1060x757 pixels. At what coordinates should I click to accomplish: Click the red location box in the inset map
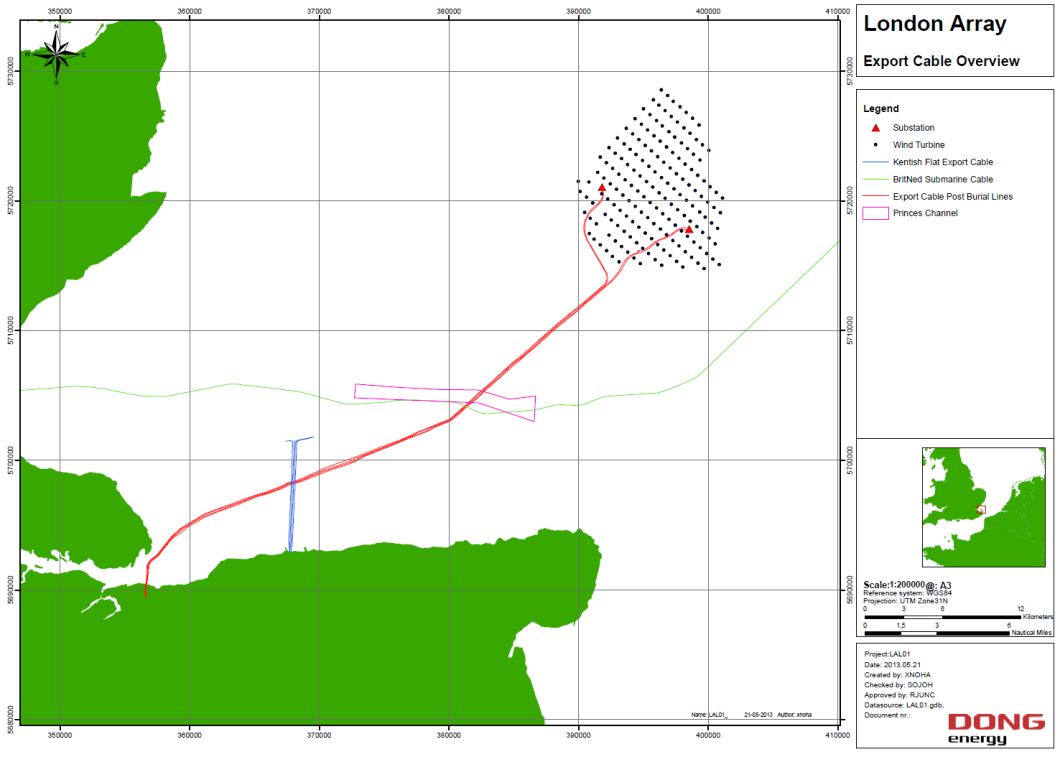[x=982, y=510]
